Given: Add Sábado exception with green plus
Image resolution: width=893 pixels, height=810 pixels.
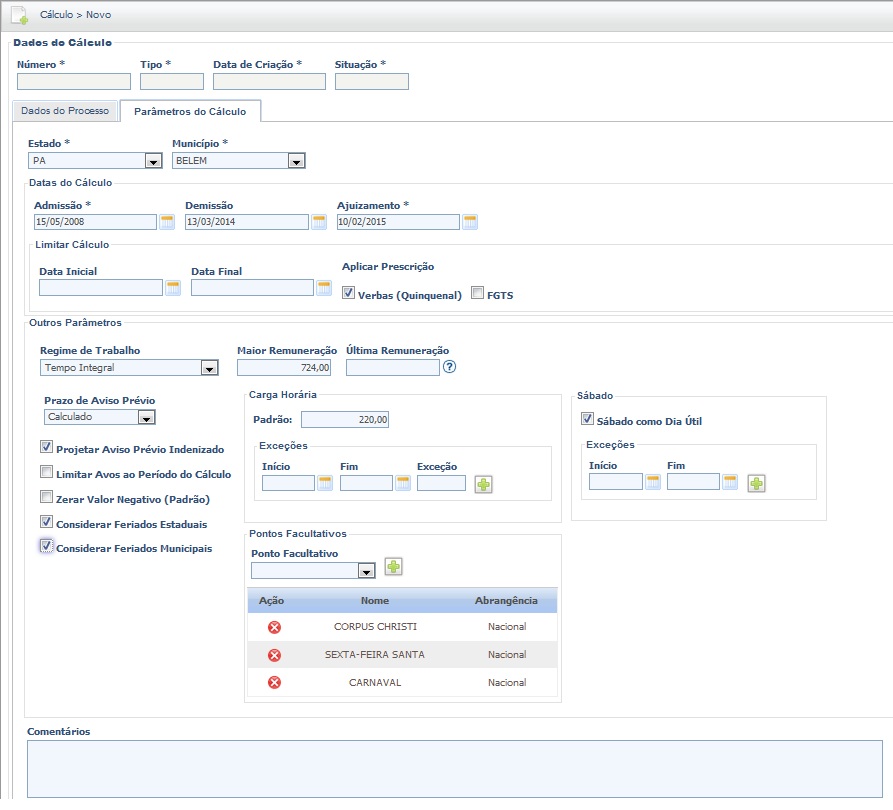Looking at the screenshot, I should 756,484.
